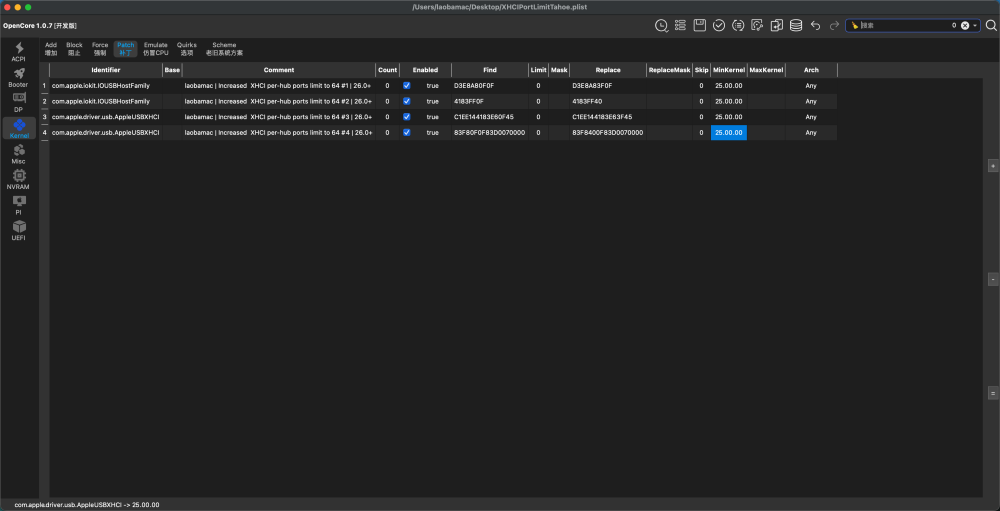Open the disk tool icon

click(x=758, y=26)
